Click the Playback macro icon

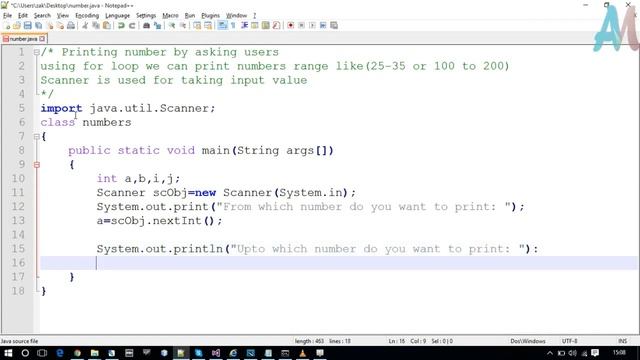[312, 25]
